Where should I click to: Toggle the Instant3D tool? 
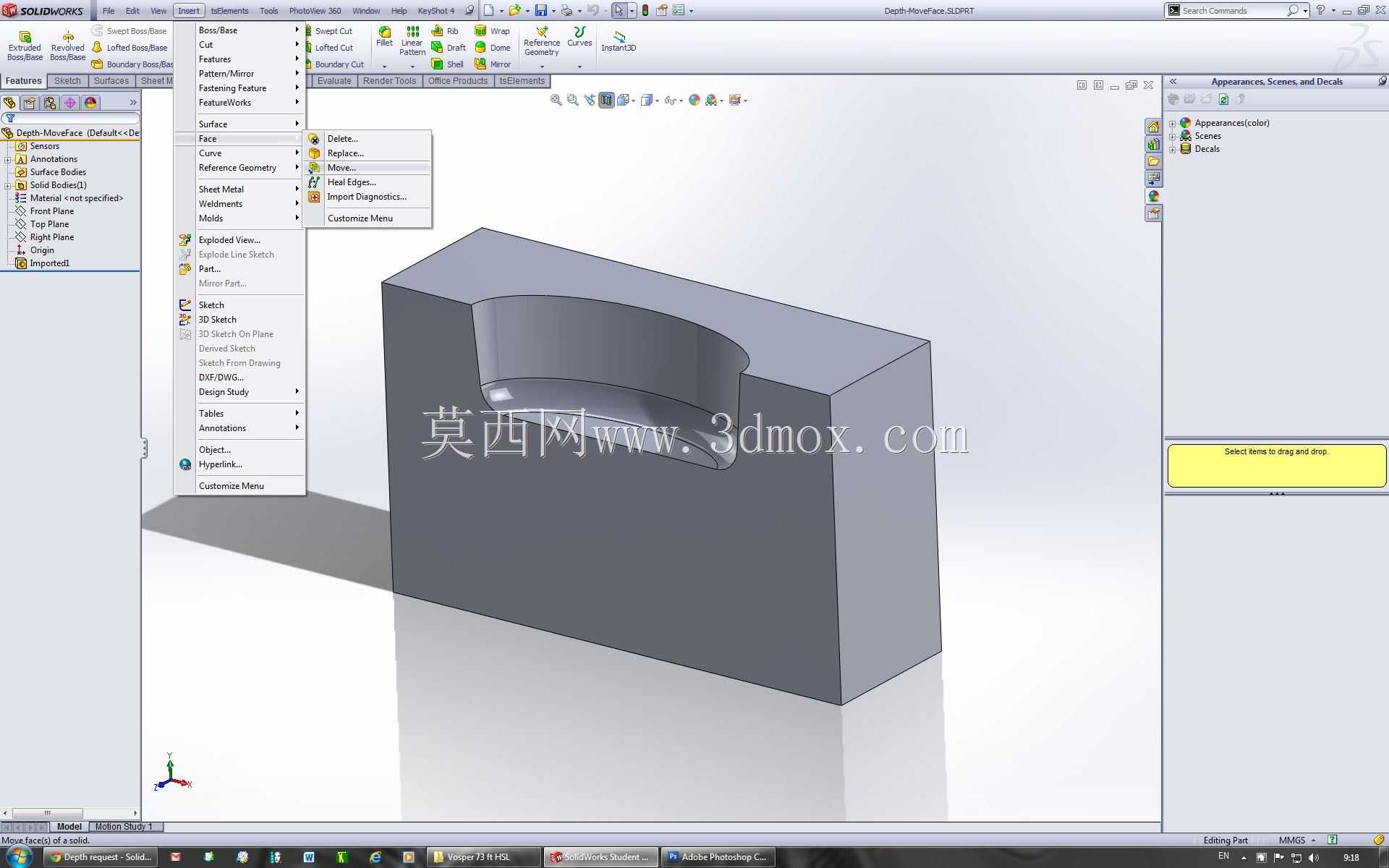619,41
